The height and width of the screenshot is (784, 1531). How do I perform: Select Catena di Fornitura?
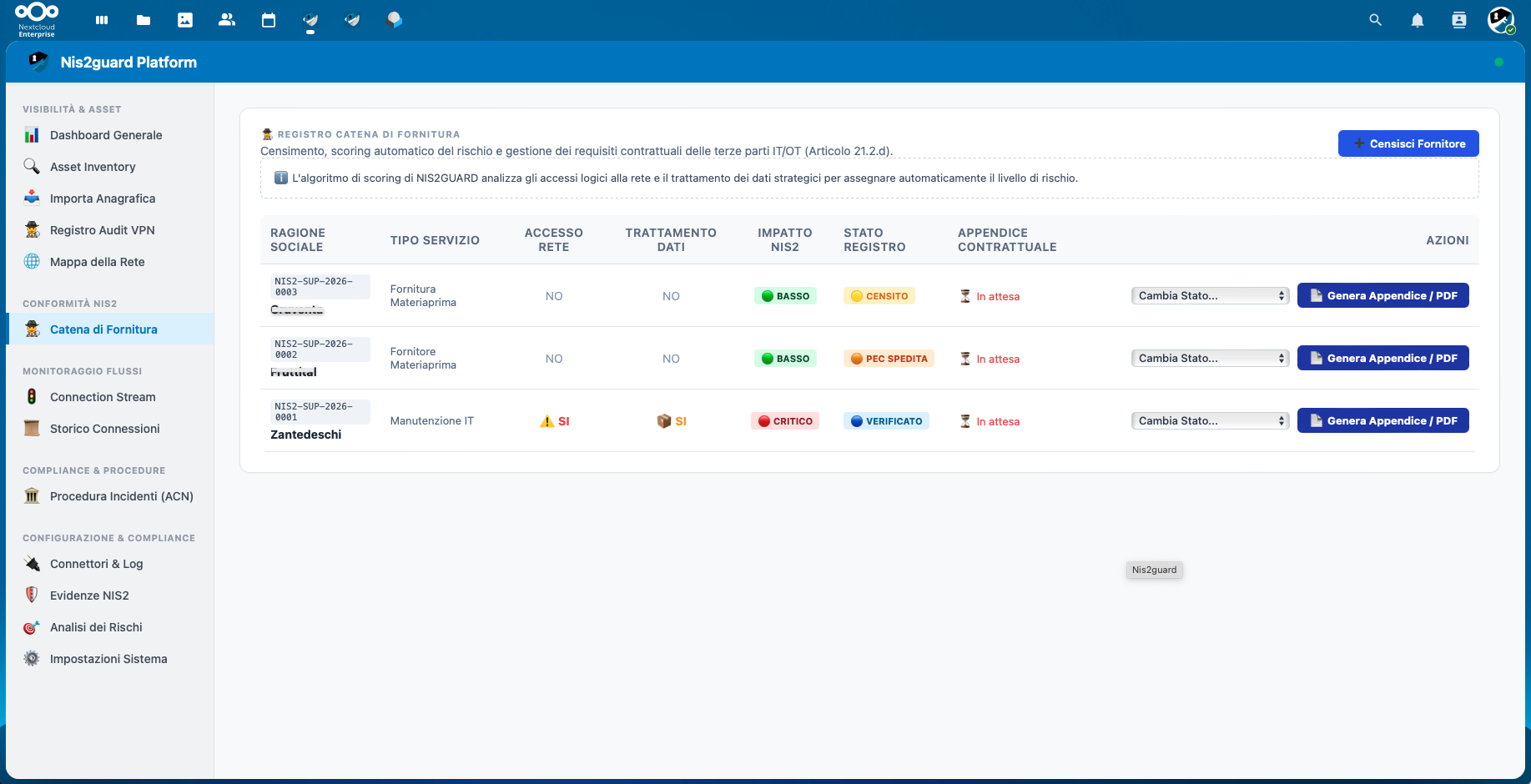pyautogui.click(x=109, y=329)
